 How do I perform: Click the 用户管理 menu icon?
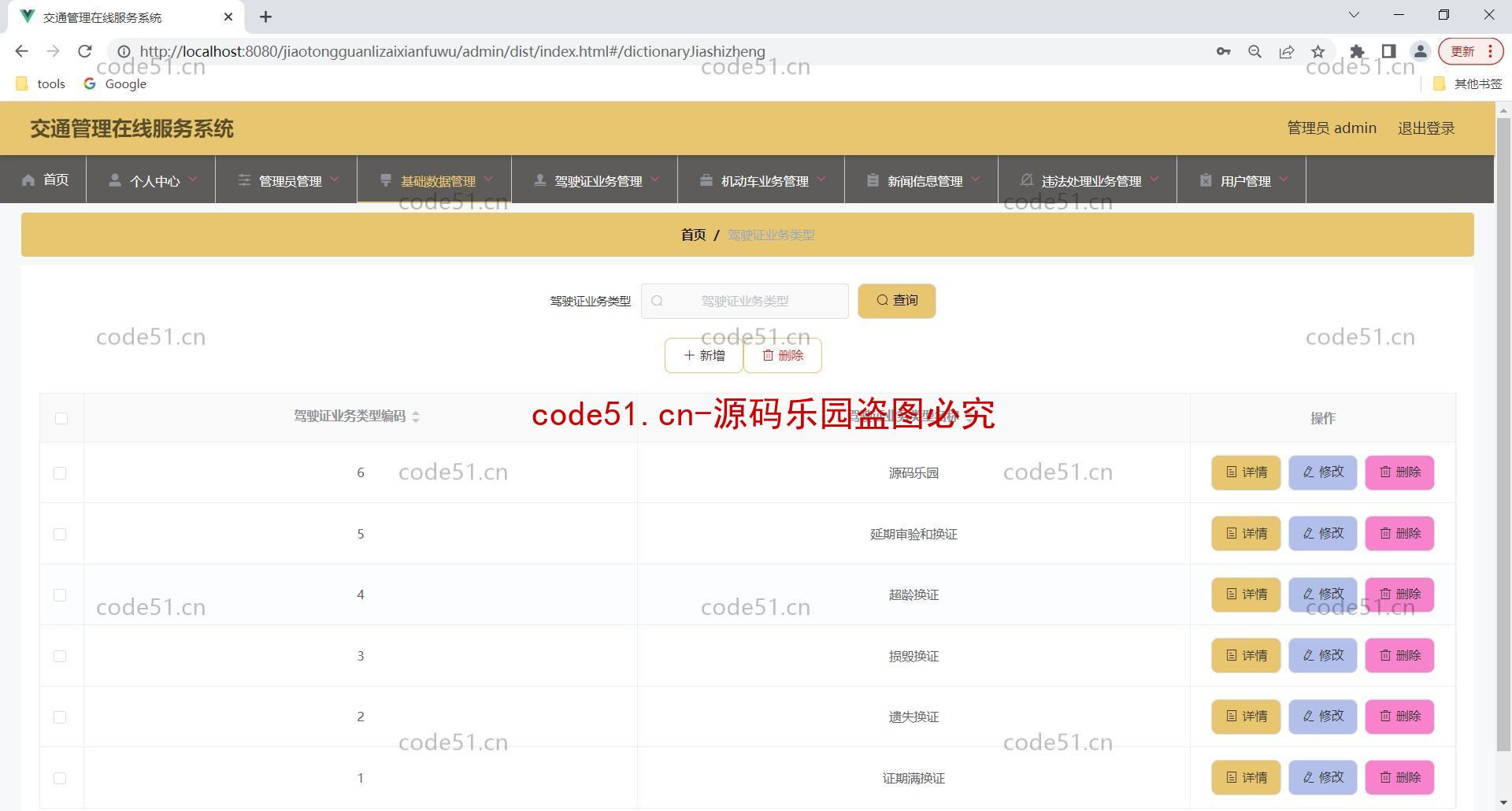(x=1206, y=180)
